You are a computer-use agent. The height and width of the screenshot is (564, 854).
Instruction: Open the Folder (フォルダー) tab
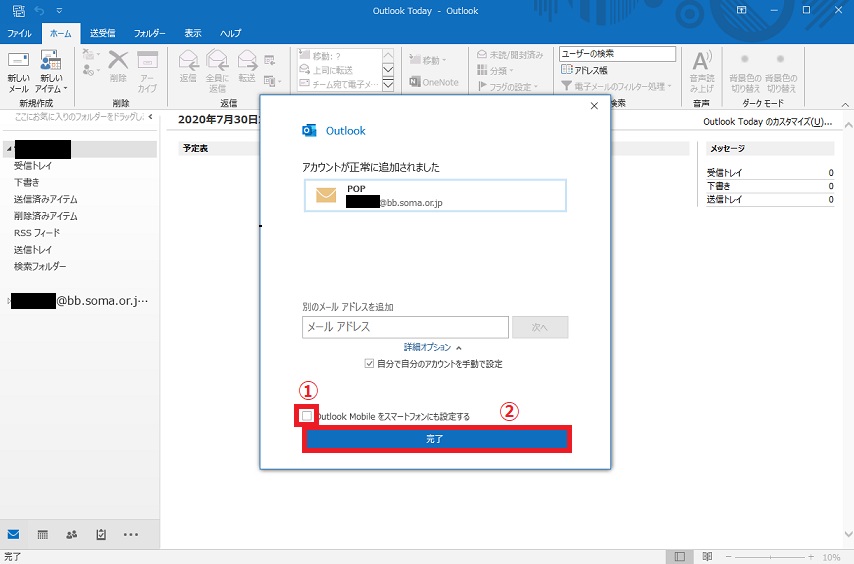pos(149,33)
